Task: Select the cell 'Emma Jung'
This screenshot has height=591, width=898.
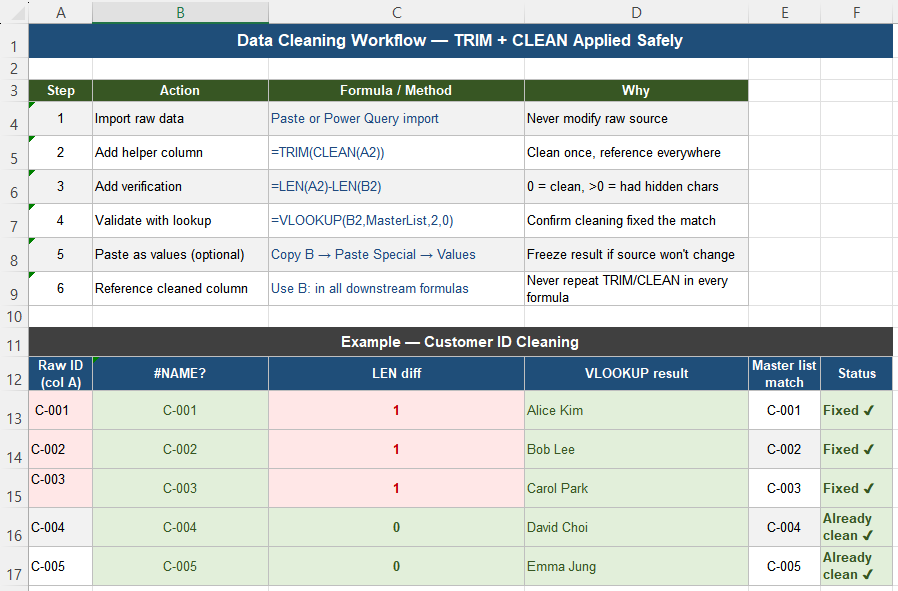Action: click(636, 566)
